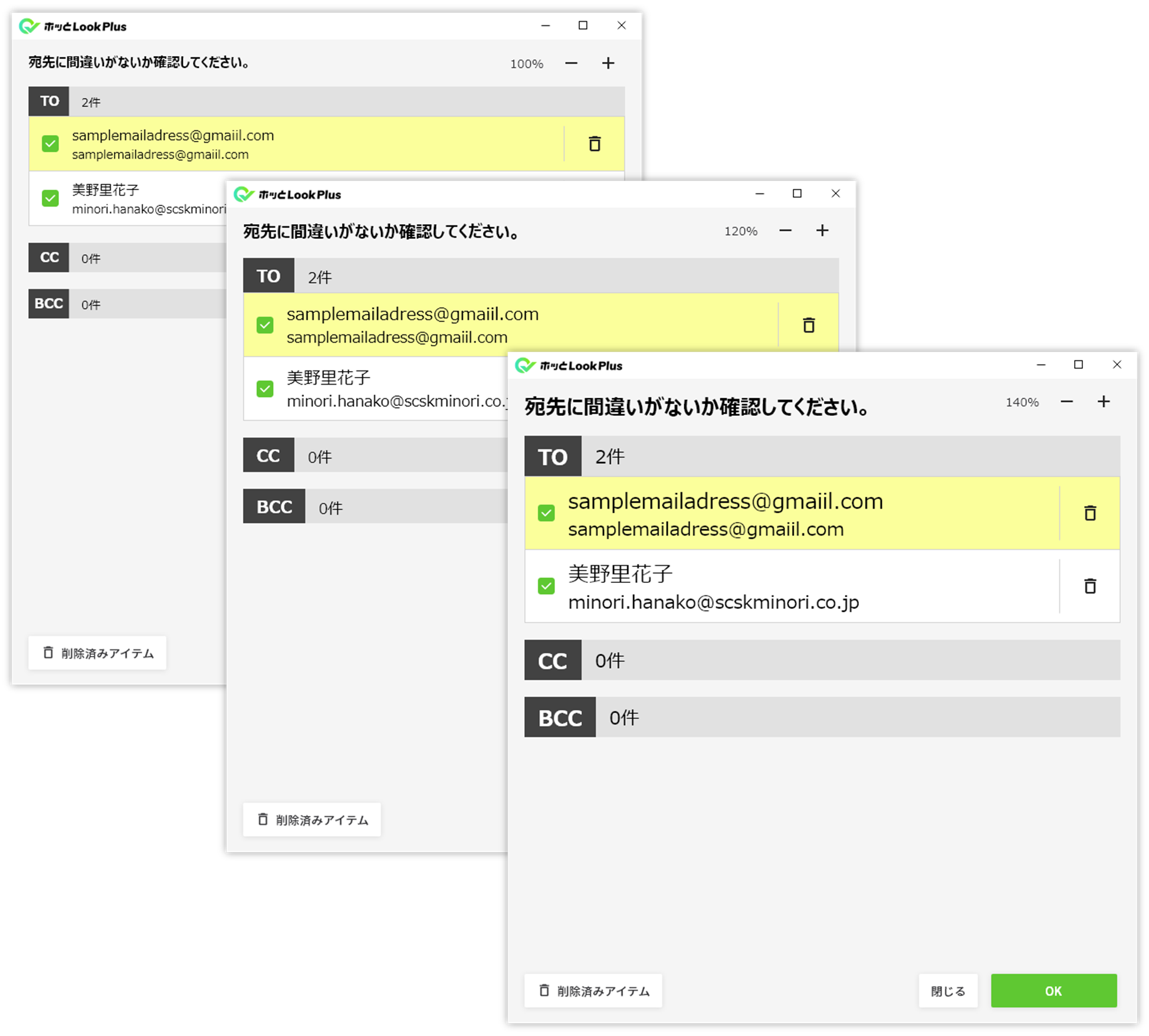Increase zoom with plus in 120% window
This screenshot has width=1149, height=1036.
pyautogui.click(x=822, y=231)
